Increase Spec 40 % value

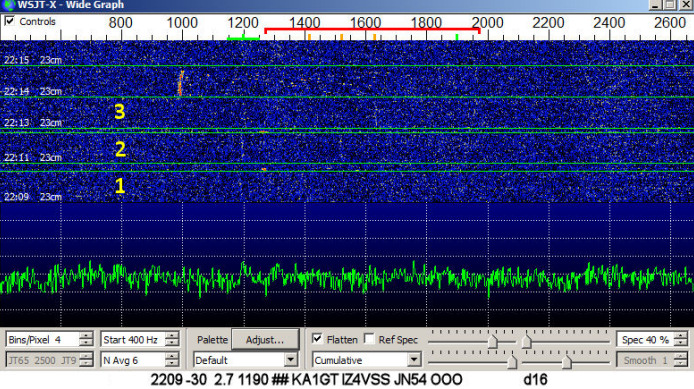click(x=680, y=336)
